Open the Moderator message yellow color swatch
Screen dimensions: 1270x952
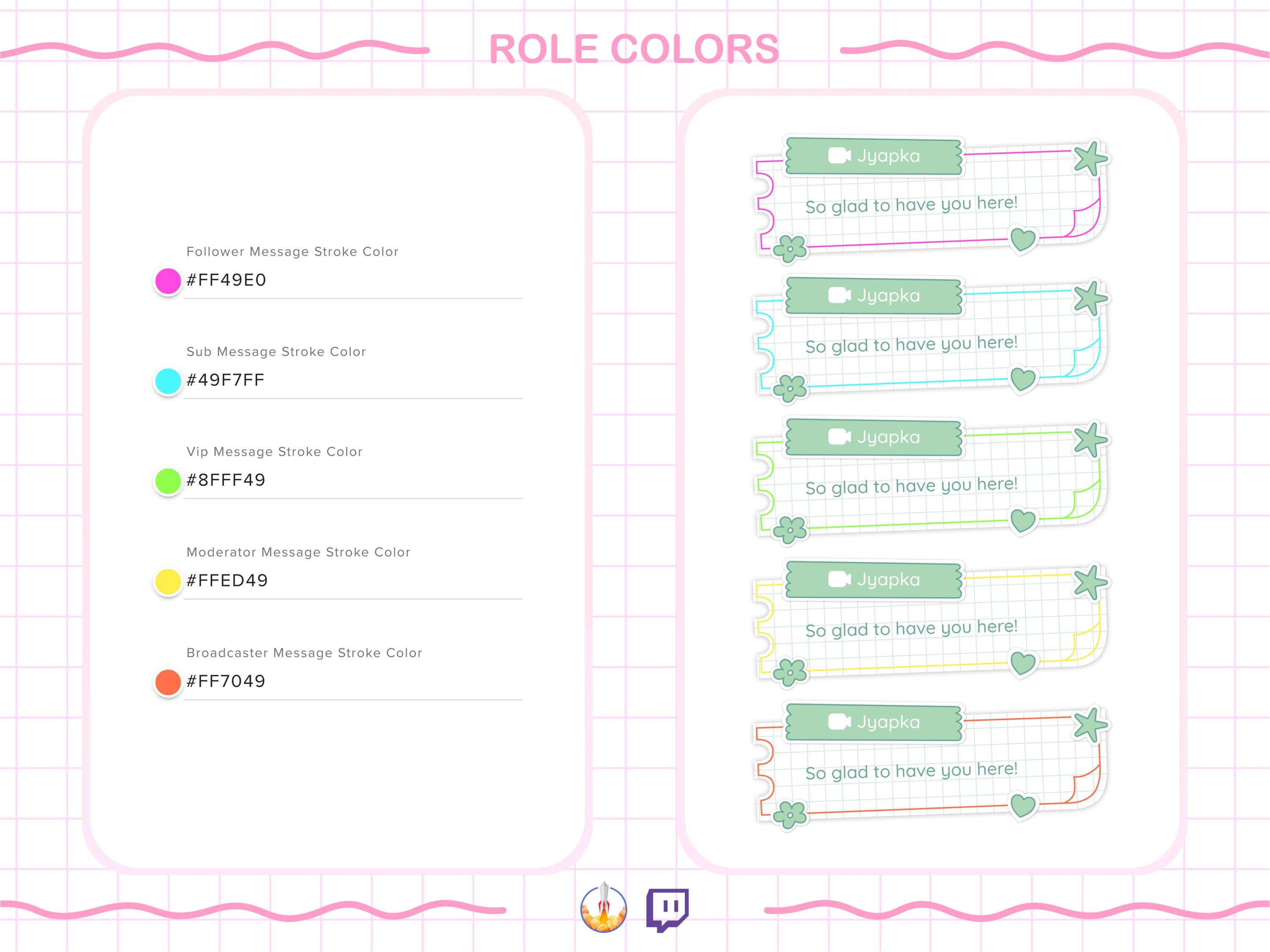coord(168,581)
